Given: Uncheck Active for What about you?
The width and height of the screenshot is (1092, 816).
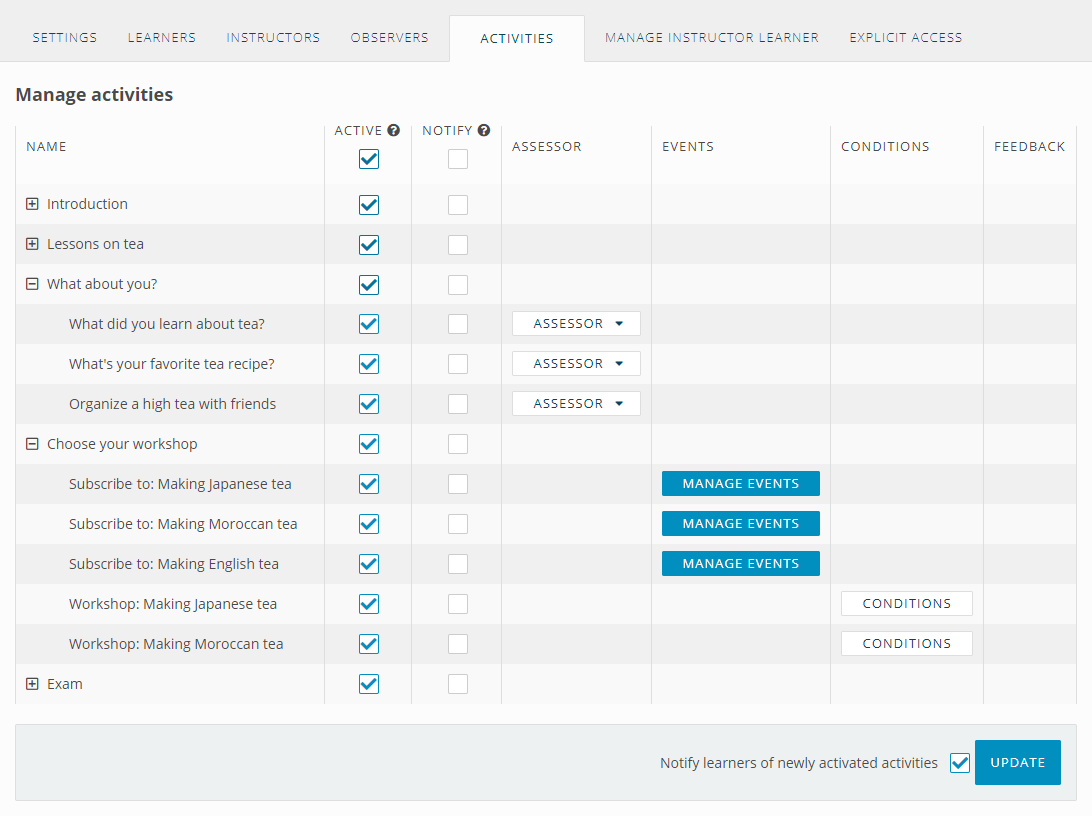Looking at the screenshot, I should pos(369,285).
